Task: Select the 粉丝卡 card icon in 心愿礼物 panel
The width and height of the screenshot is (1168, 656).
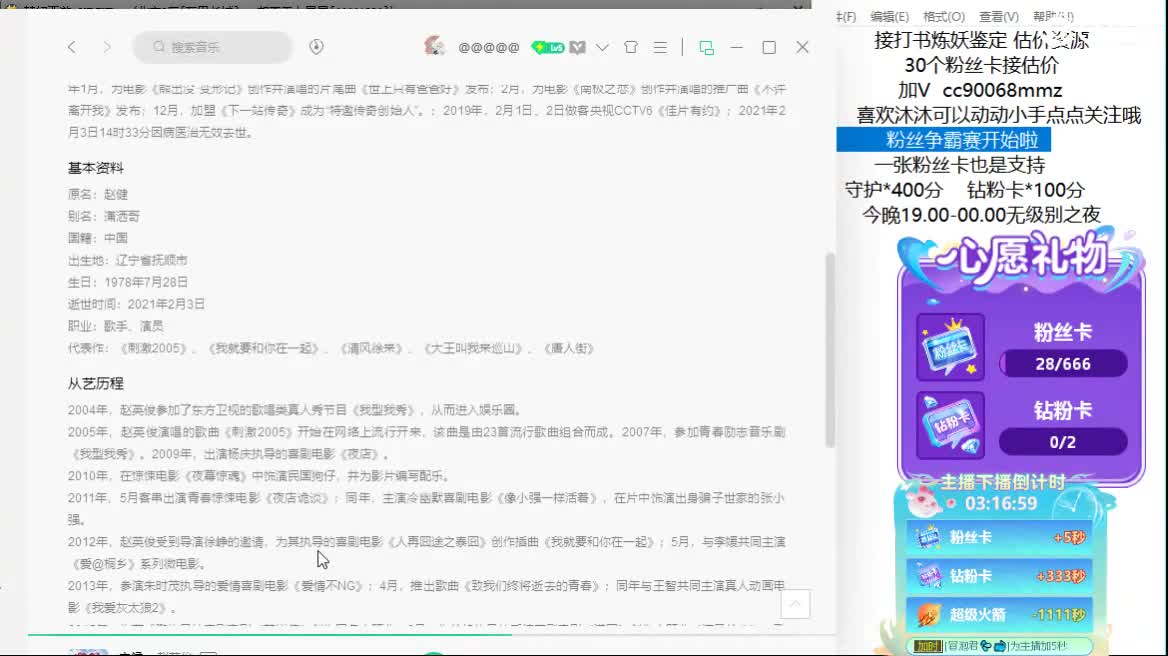Action: click(948, 349)
